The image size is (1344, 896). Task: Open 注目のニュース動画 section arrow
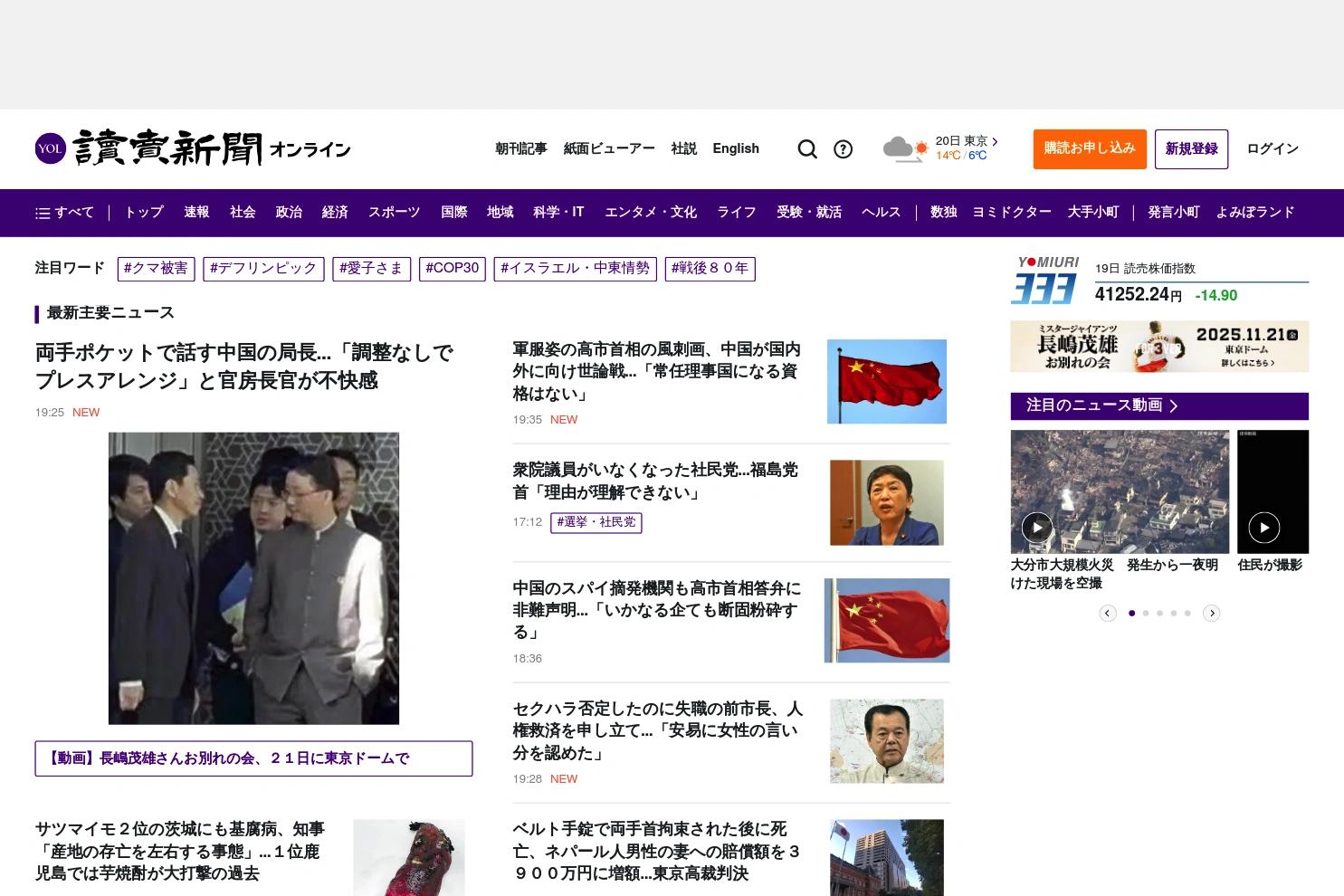coord(1174,406)
